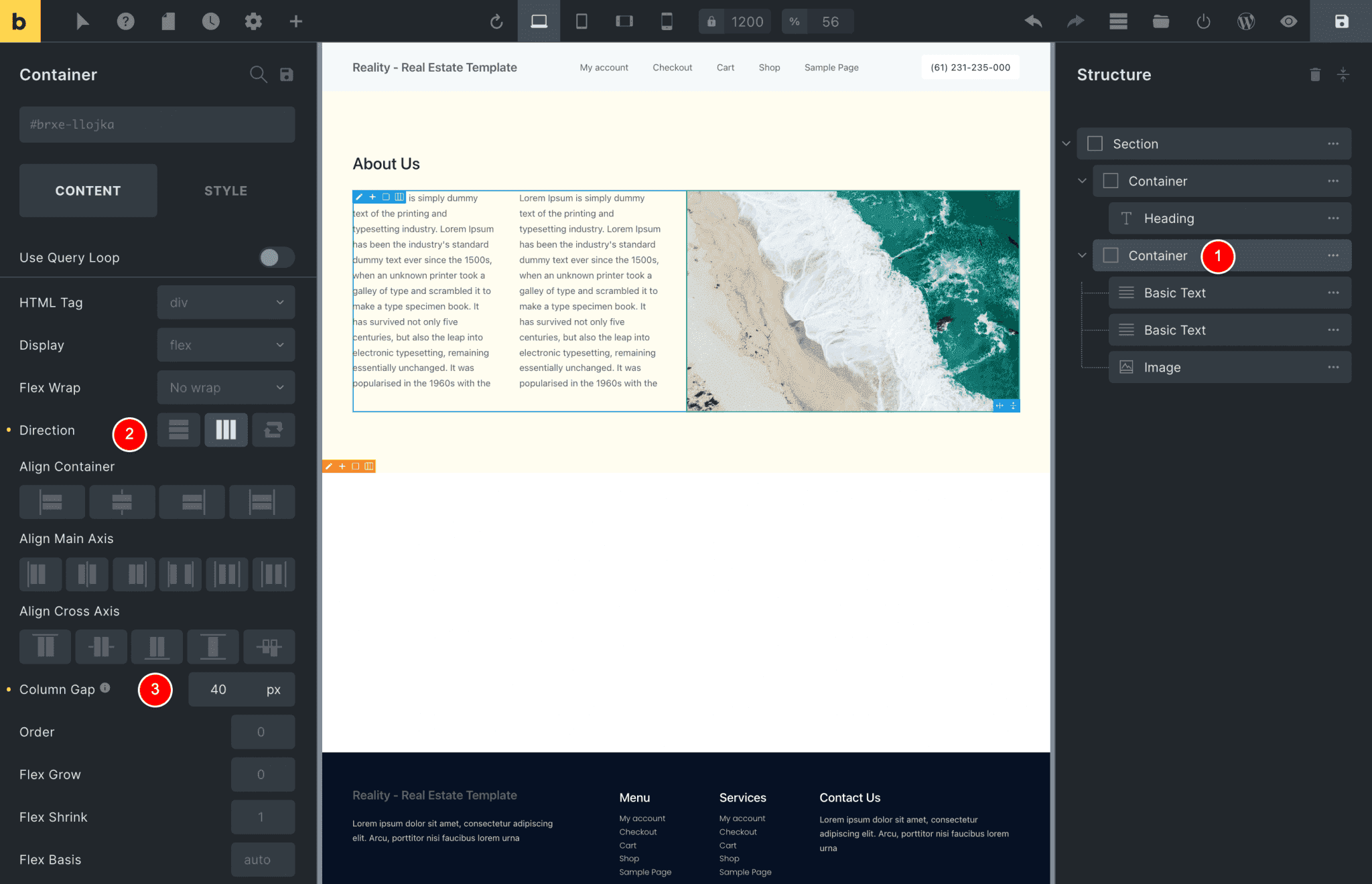This screenshot has height=884, width=1372.
Task: Enable the Use Query Loop toggle
Action: [276, 257]
